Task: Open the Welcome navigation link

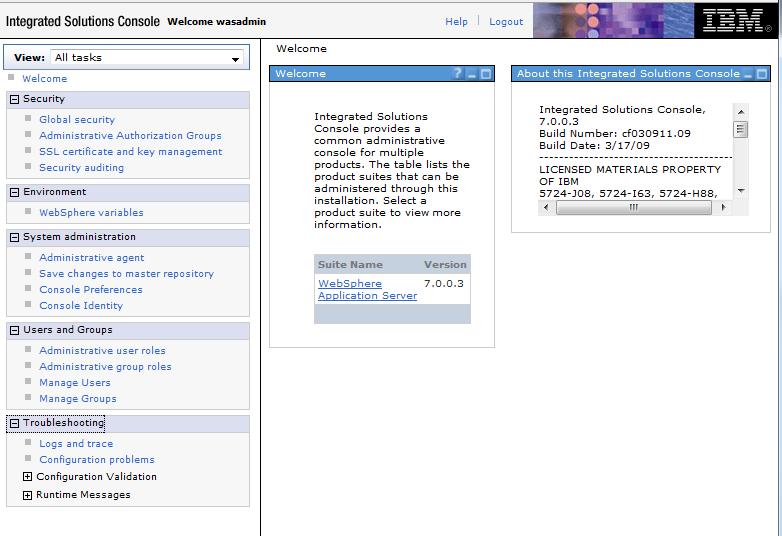Action: pos(44,78)
